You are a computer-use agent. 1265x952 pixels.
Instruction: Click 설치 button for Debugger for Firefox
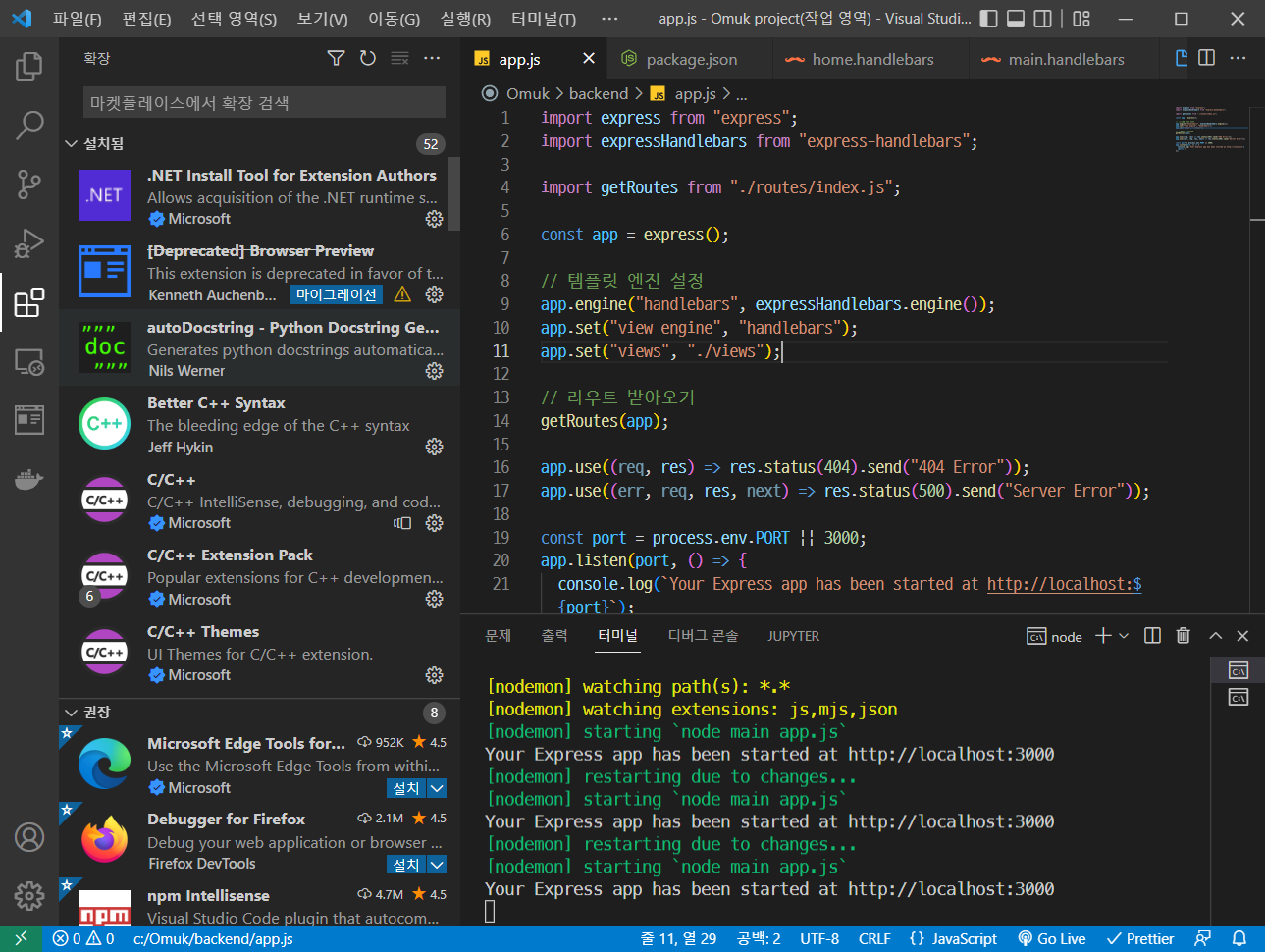405,865
